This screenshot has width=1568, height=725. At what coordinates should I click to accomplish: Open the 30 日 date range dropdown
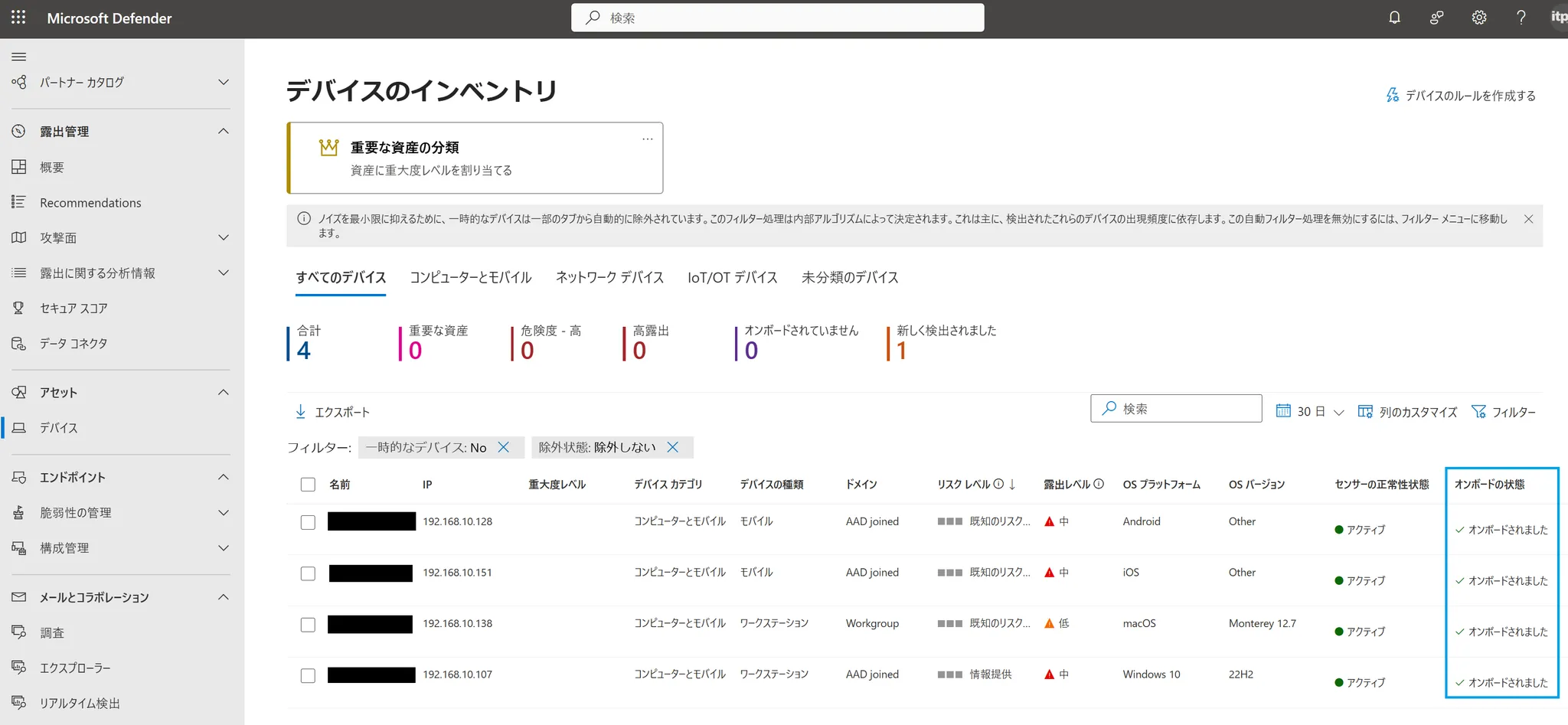click(x=1310, y=412)
